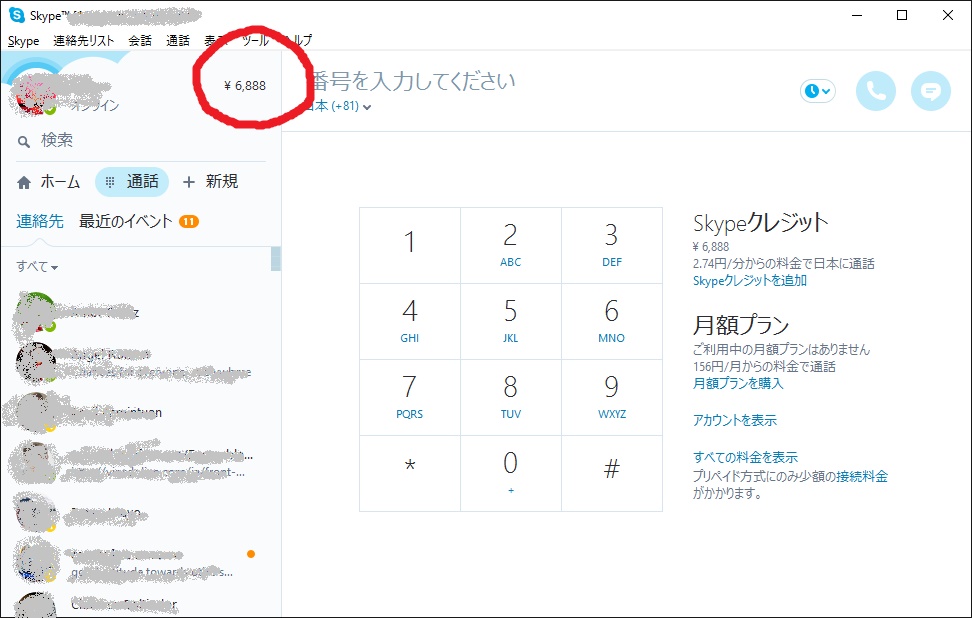This screenshot has height=618, width=972.
Task: Click the Skype logo in the title bar
Action: tap(17, 15)
